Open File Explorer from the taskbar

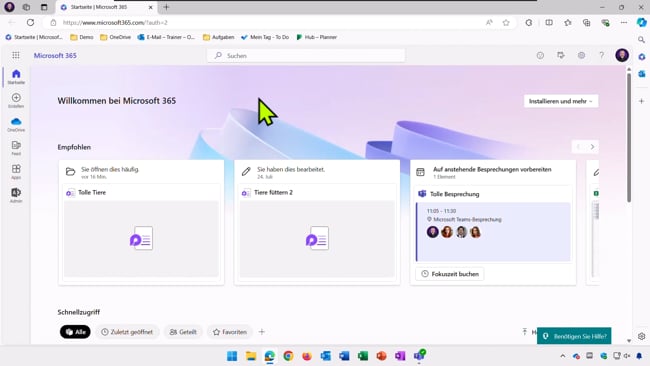tap(251, 356)
